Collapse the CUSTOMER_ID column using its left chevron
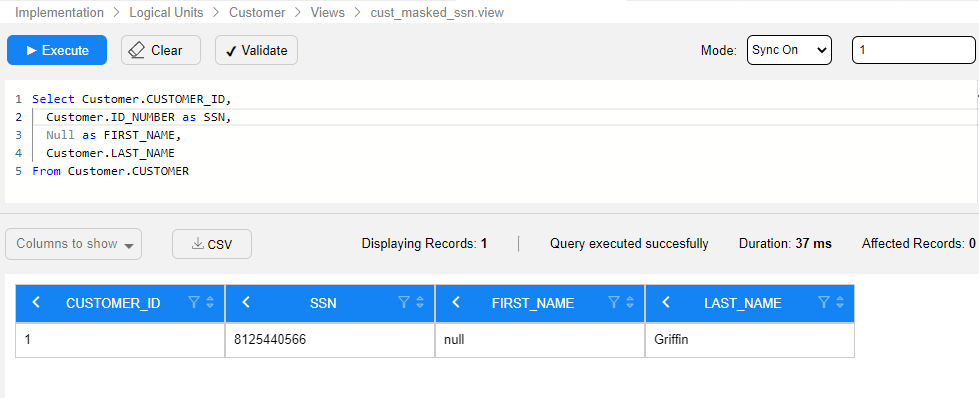Viewport: 979px width, 398px height. point(36,302)
